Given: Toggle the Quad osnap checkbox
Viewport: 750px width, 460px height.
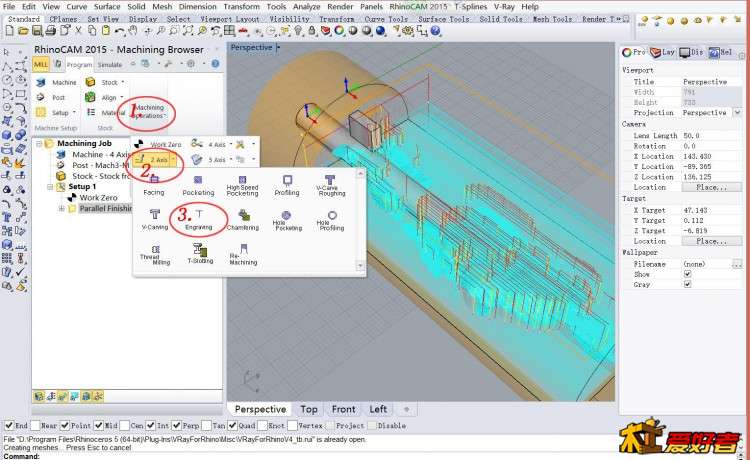Looking at the screenshot, I should tap(232, 425).
